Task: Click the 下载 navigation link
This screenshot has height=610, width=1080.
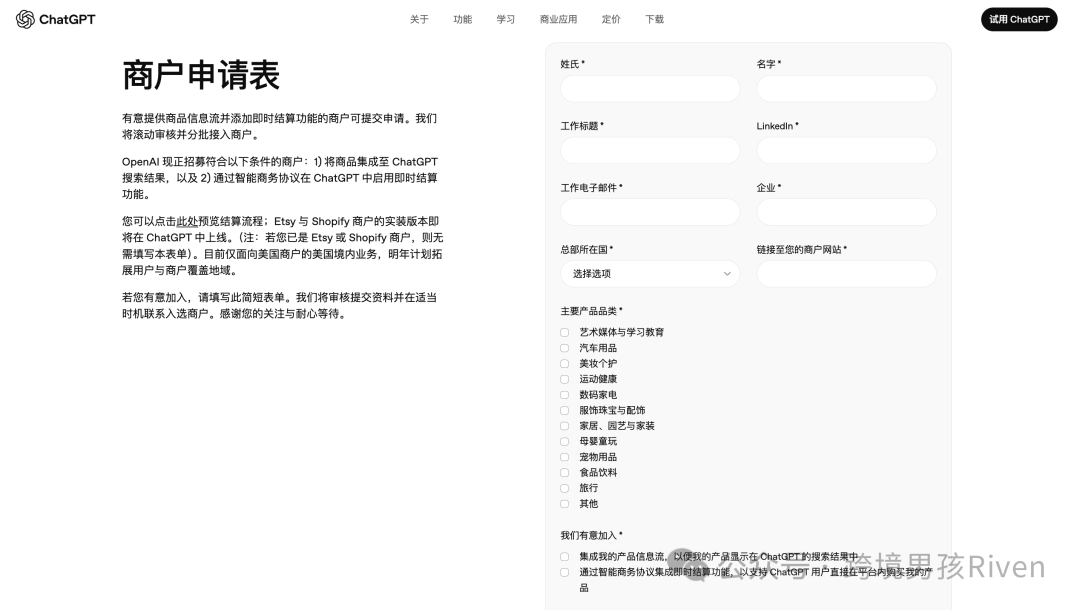Action: coord(654,19)
